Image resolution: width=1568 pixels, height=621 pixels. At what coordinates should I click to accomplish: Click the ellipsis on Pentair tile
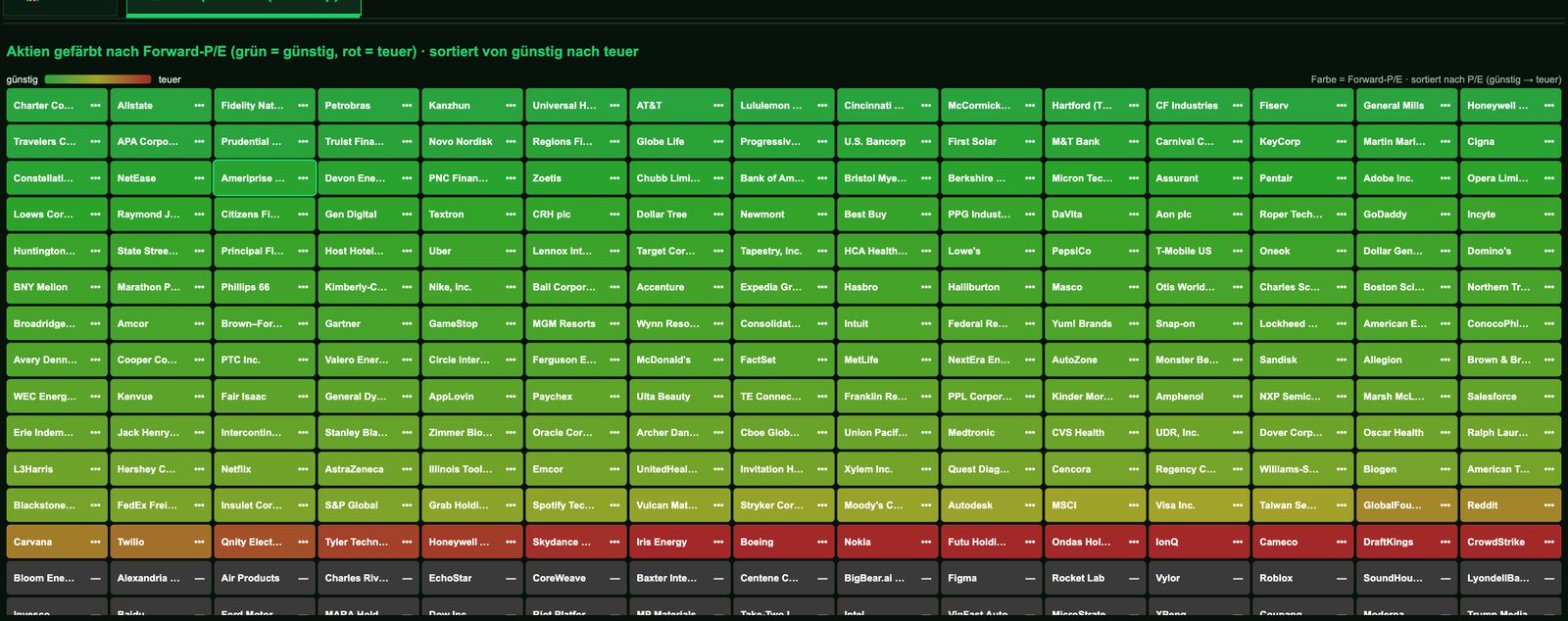pos(1342,178)
